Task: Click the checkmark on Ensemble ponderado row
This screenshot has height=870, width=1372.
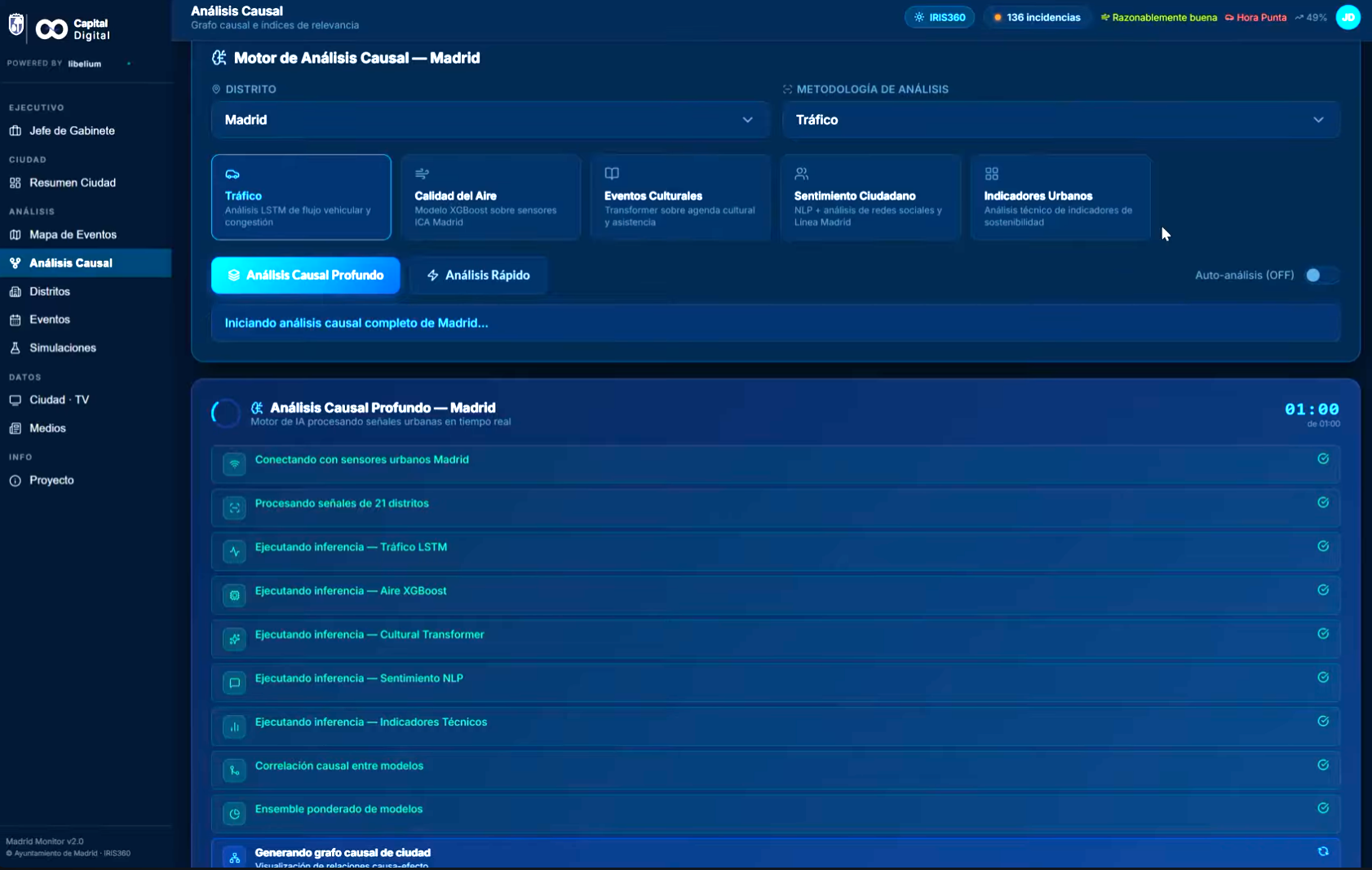Action: pyautogui.click(x=1323, y=808)
